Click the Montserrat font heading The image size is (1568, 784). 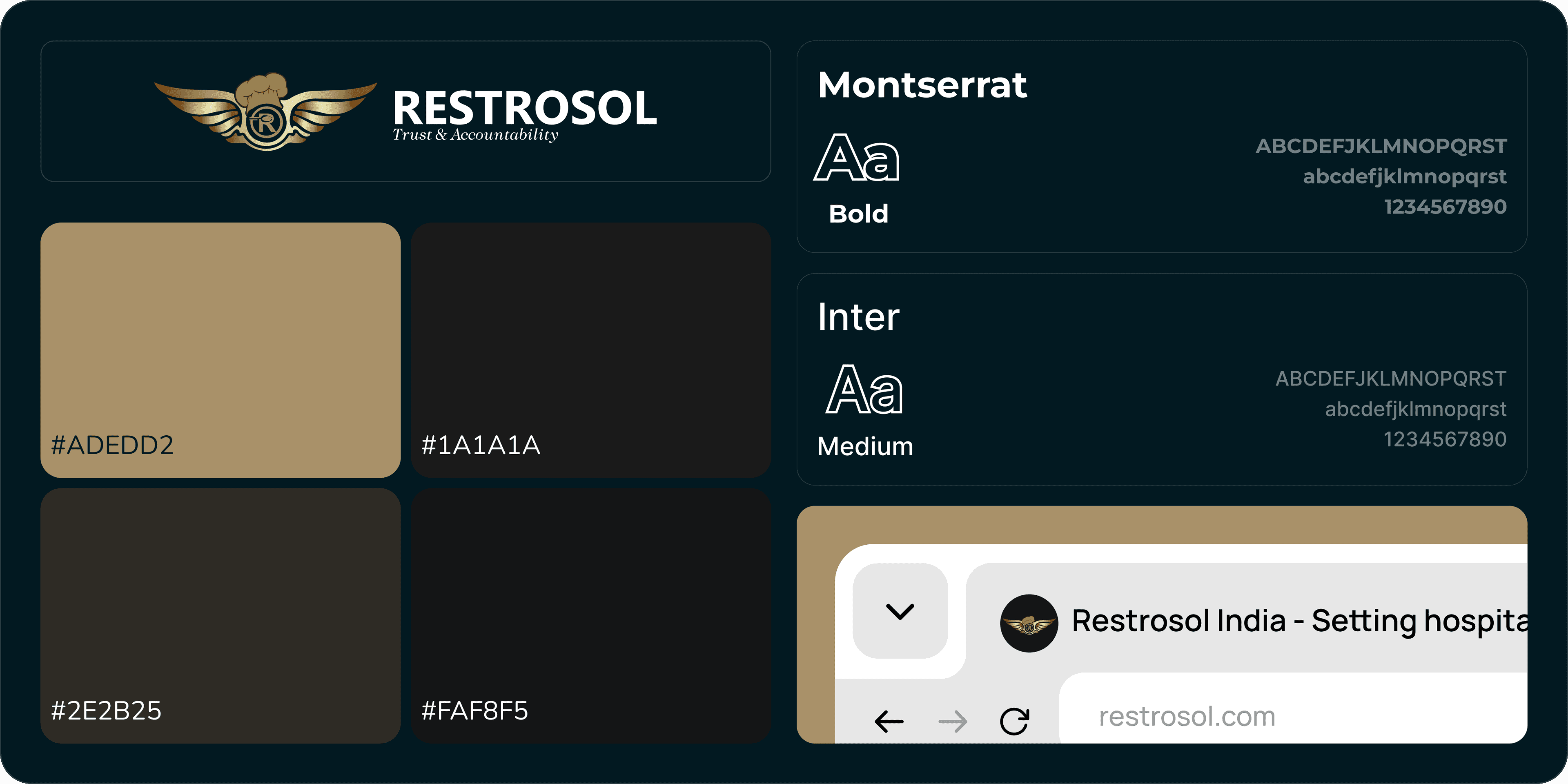(x=922, y=85)
